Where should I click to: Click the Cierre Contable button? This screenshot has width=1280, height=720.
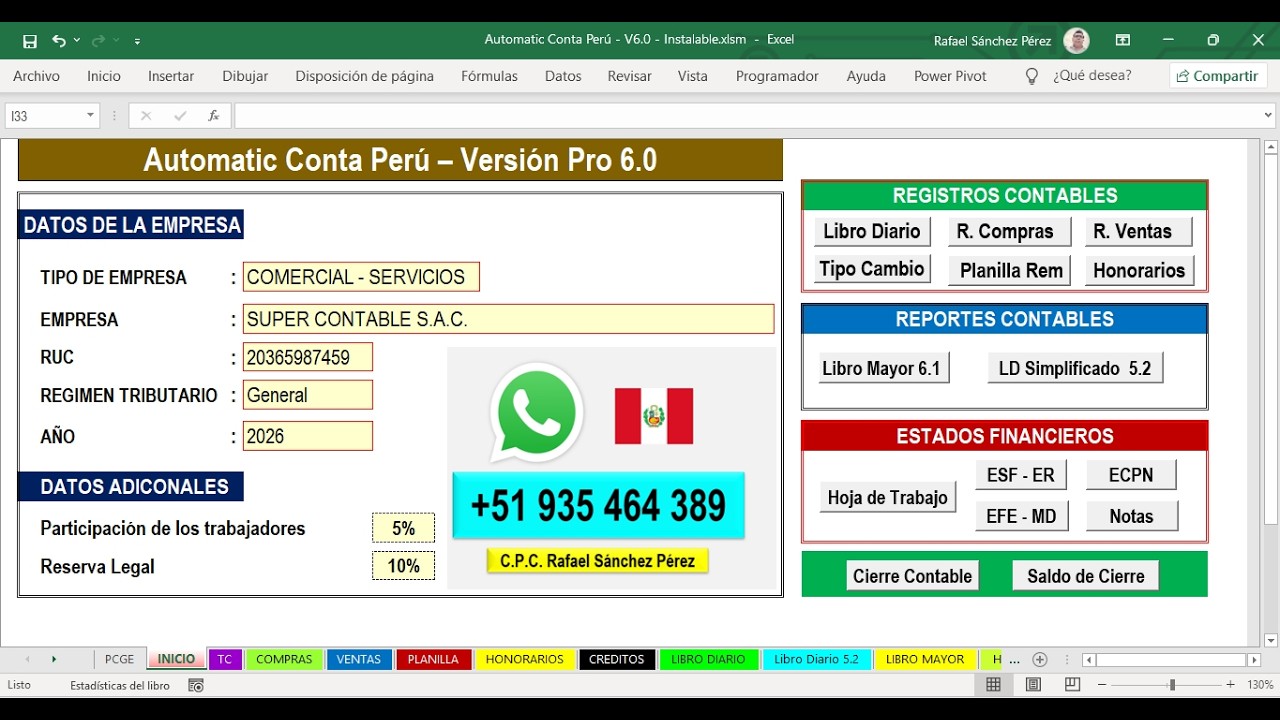(x=913, y=577)
